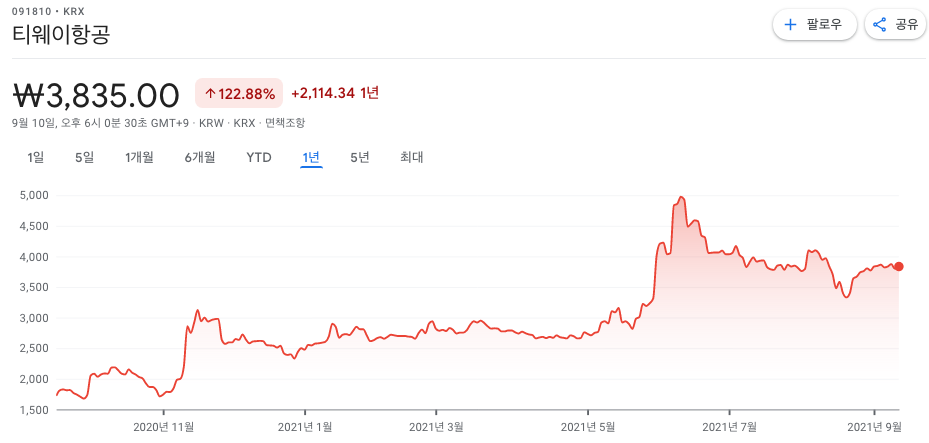Follow the stock via 팔로우 label
The width and height of the screenshot is (929, 443).
coord(824,25)
